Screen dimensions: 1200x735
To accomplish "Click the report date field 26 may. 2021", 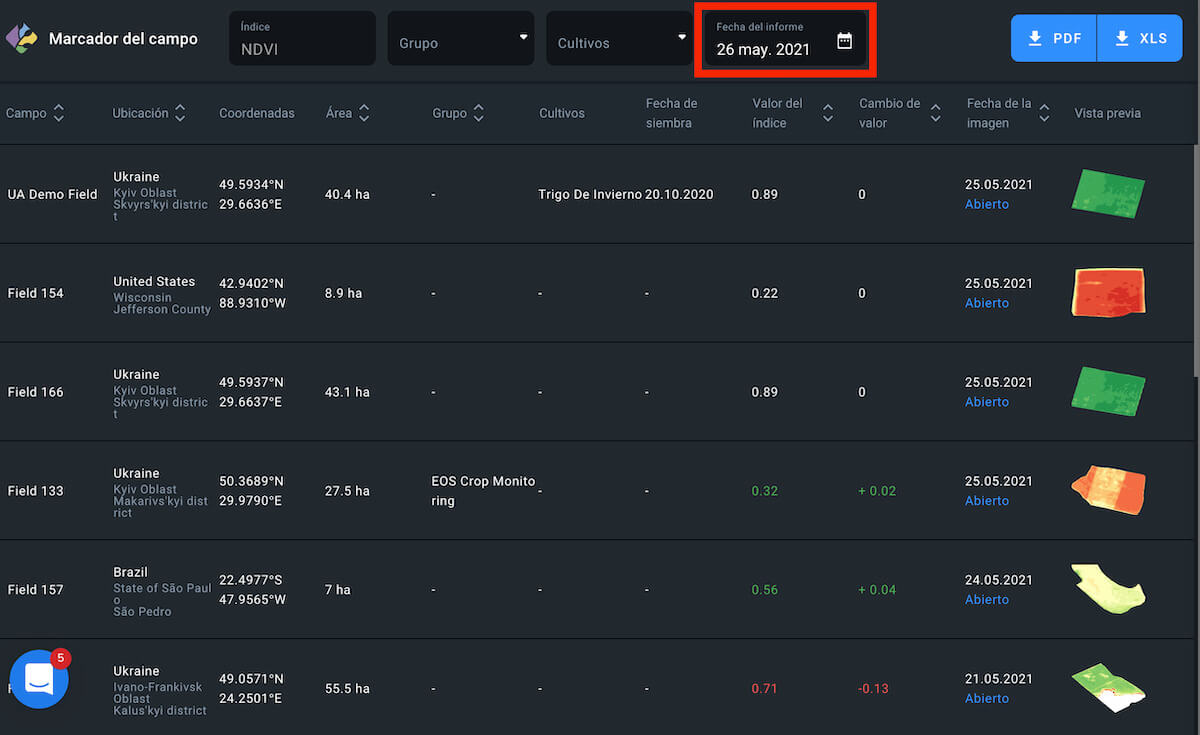I will click(x=764, y=48).
